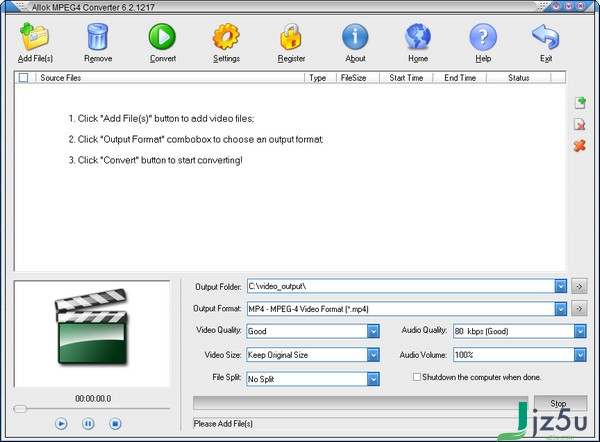Open the Video Quality dropdown
The height and width of the screenshot is (442, 600).
373,331
